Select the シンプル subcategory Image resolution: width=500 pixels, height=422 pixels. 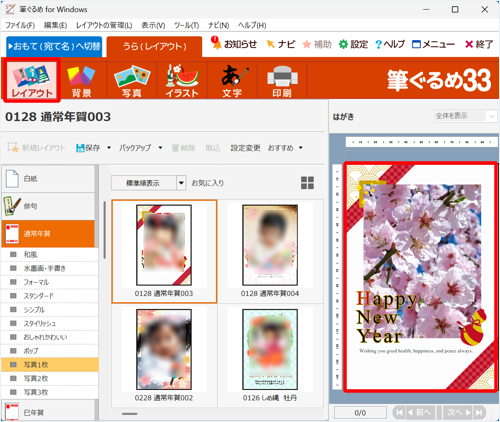pyautogui.click(x=50, y=310)
